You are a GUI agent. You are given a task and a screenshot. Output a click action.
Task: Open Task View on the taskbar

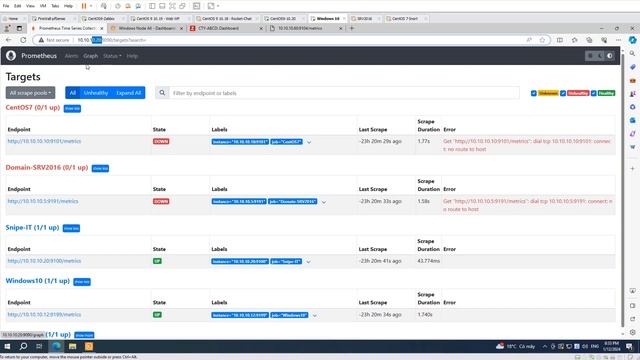tap(39, 346)
